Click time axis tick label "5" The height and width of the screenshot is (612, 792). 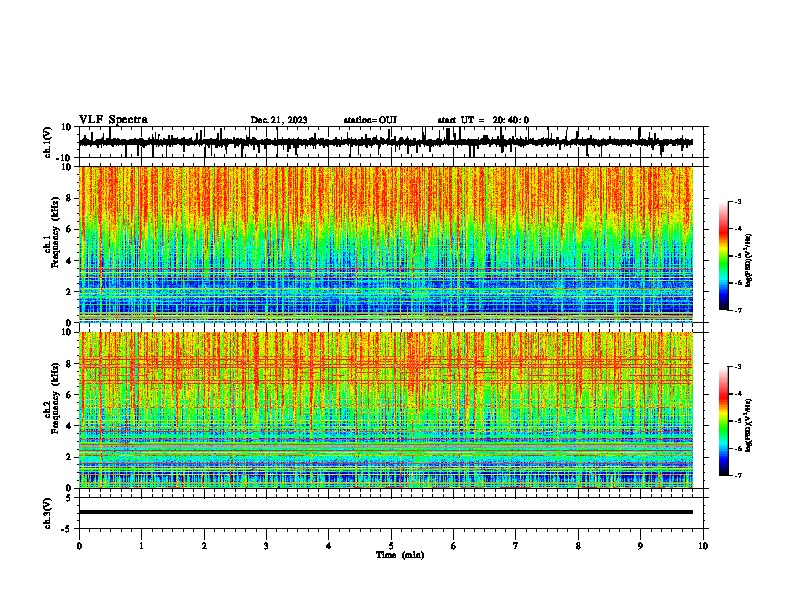tap(391, 546)
